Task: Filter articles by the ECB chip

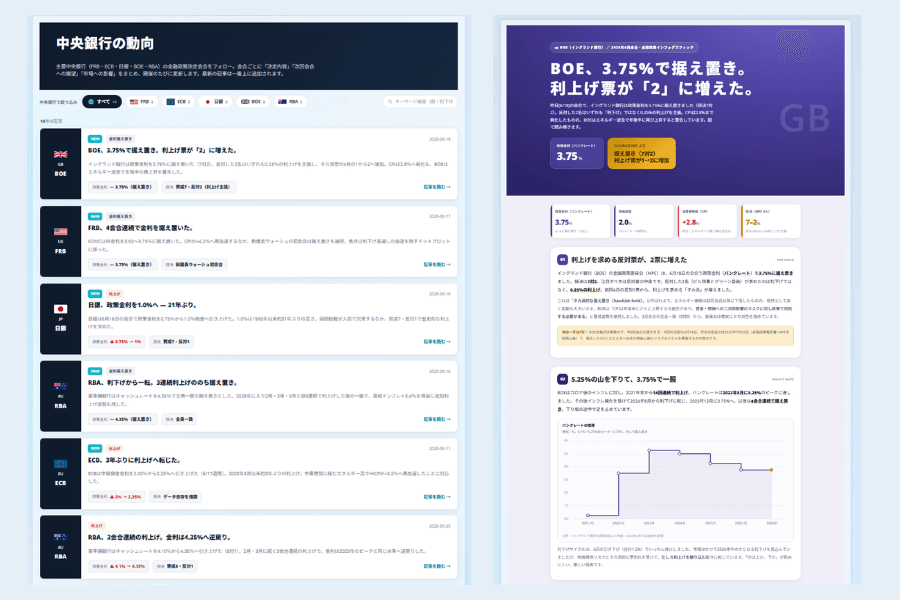Action: [178, 102]
